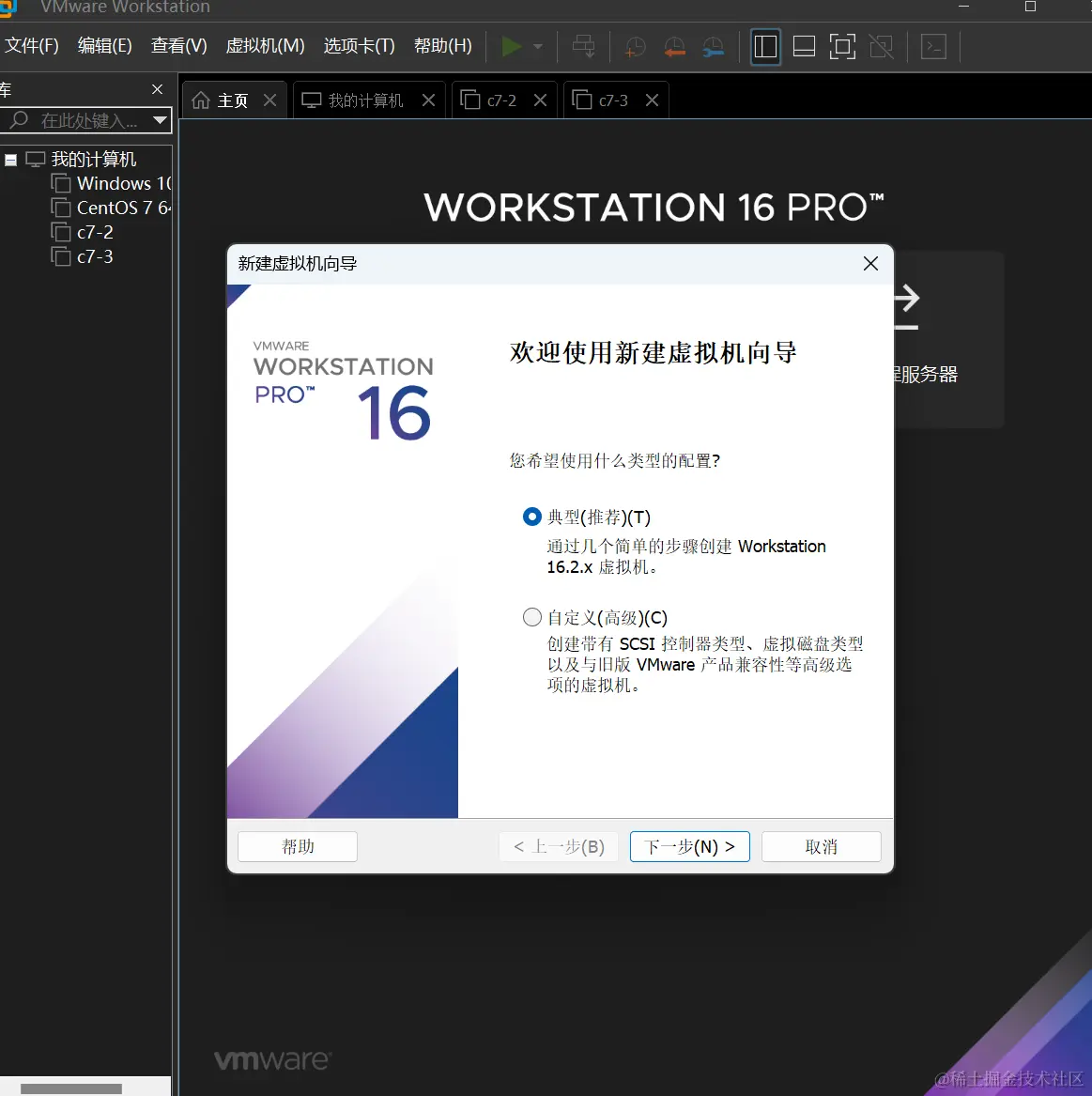Image resolution: width=1092 pixels, height=1096 pixels.
Task: Toggle the thumbnail bar view icon
Action: [x=804, y=47]
